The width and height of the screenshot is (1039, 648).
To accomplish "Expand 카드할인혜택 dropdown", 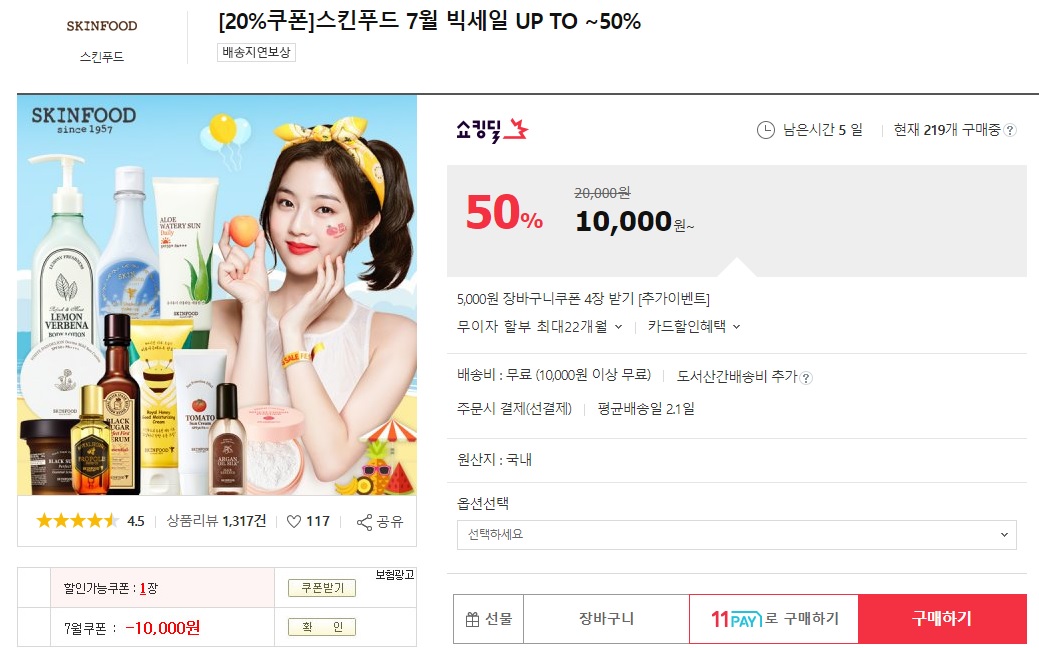I will pos(694,326).
